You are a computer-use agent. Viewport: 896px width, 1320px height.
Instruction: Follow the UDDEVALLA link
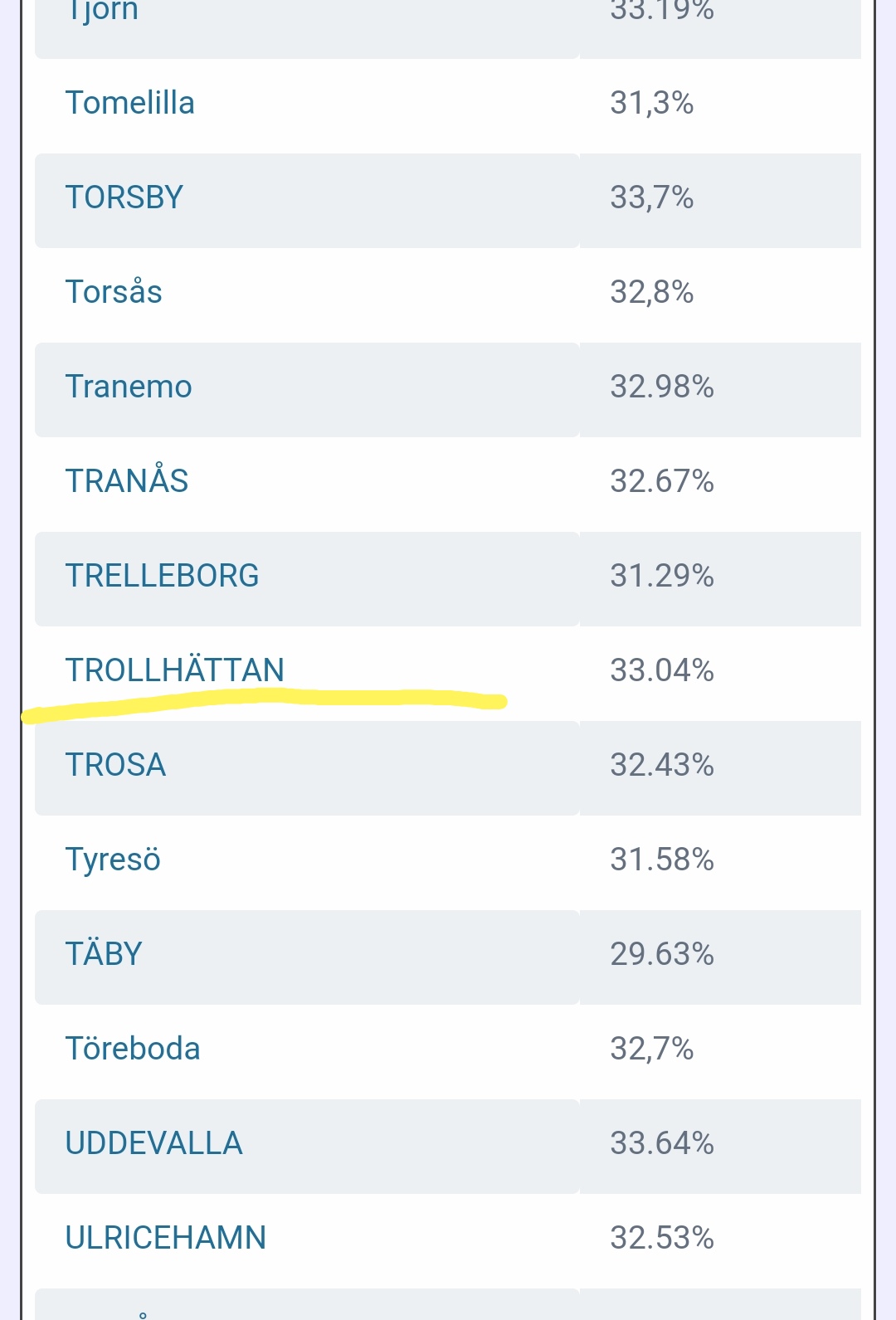pyautogui.click(x=154, y=1143)
